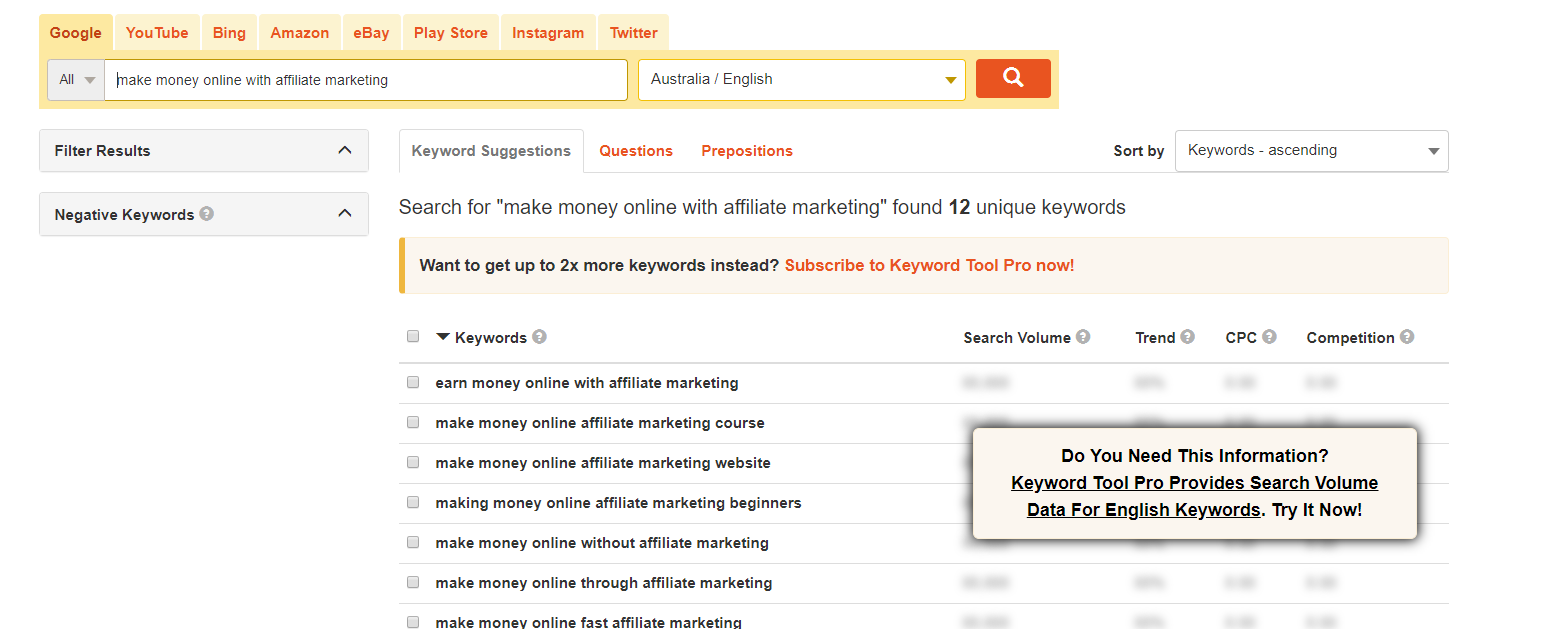Switch to the Play Store tab
The image size is (1544, 629).
point(451,33)
